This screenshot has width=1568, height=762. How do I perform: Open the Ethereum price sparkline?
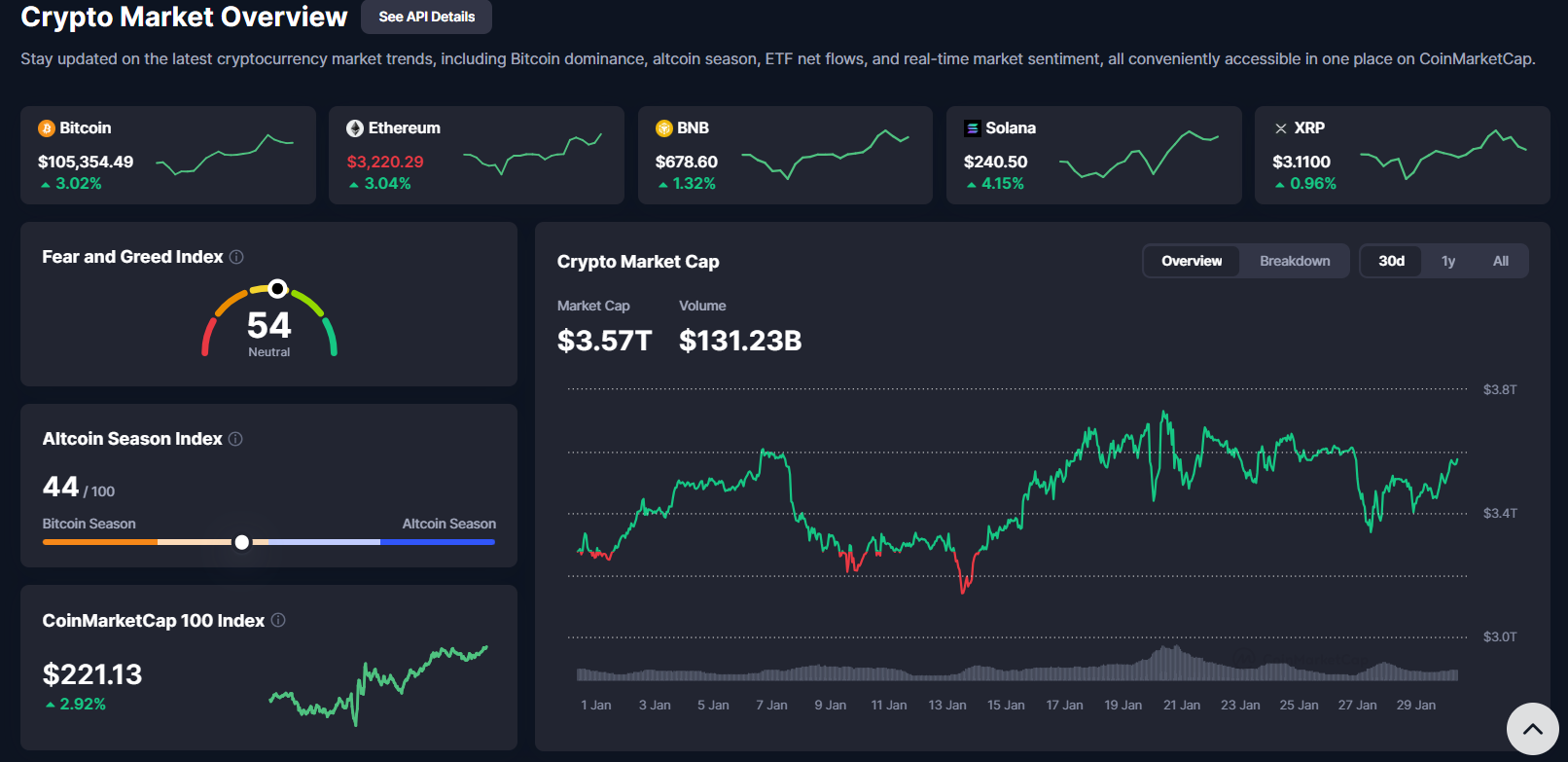[533, 154]
